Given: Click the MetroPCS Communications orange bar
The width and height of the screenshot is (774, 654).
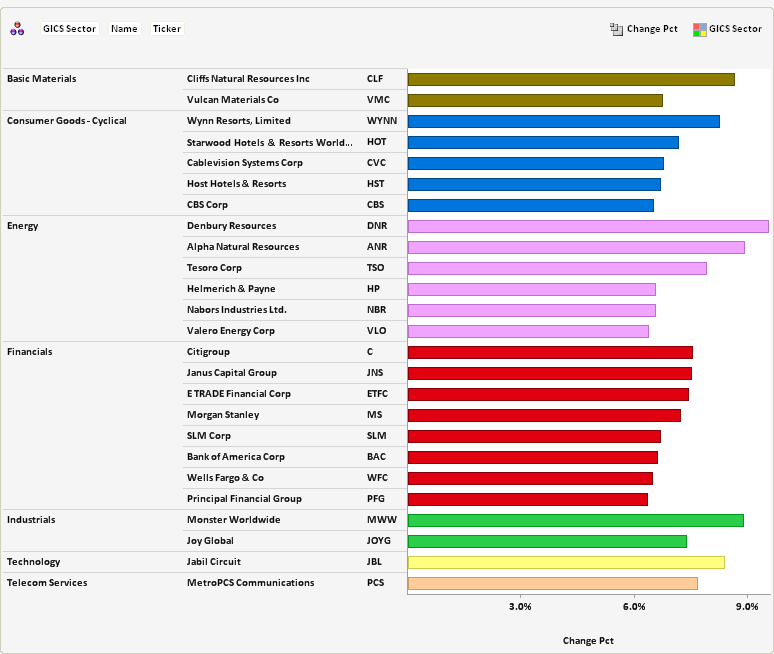Looking at the screenshot, I should (553, 583).
